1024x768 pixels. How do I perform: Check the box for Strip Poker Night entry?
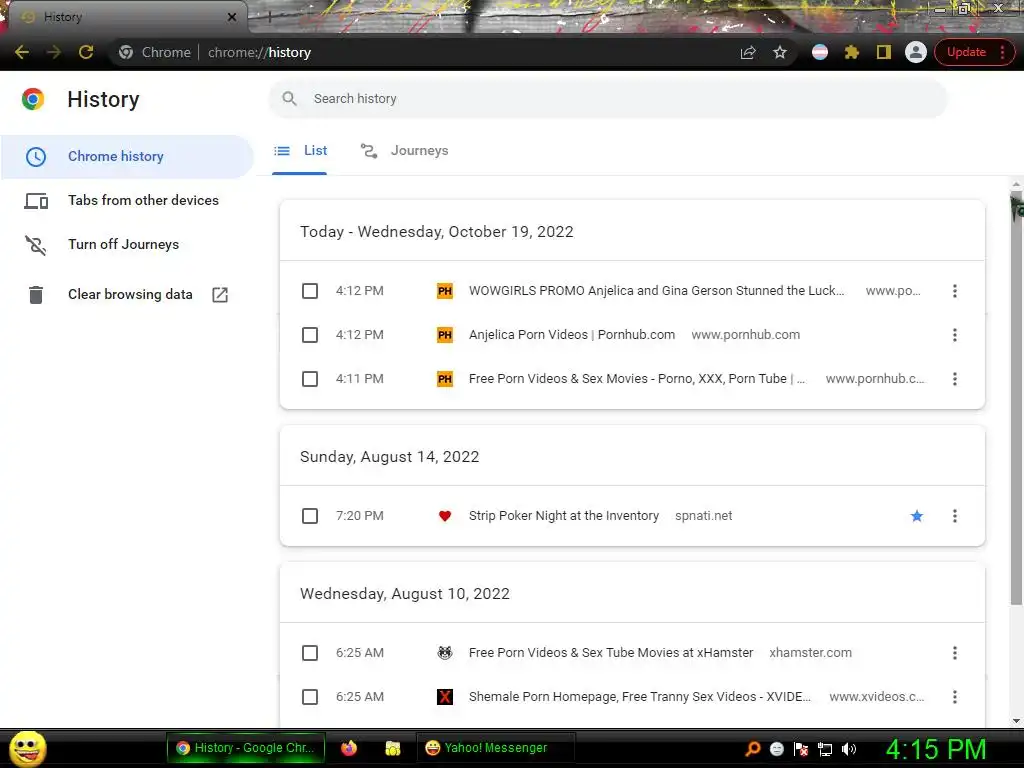pos(310,516)
